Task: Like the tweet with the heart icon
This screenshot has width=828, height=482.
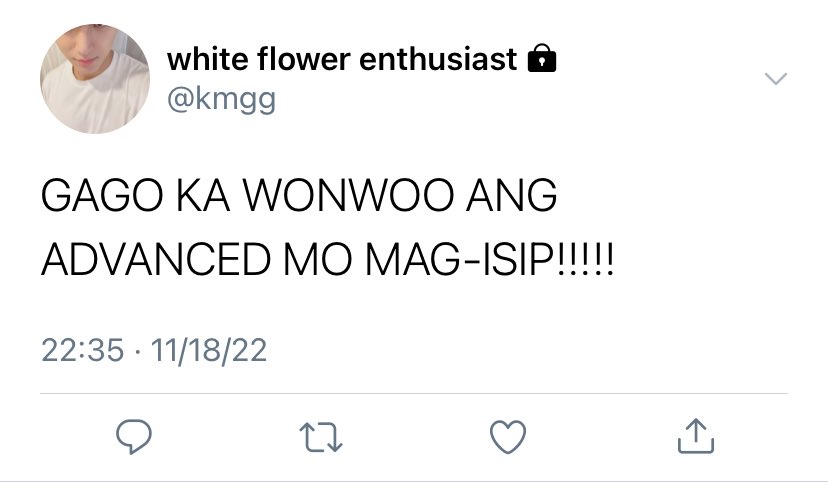Action: [508, 437]
